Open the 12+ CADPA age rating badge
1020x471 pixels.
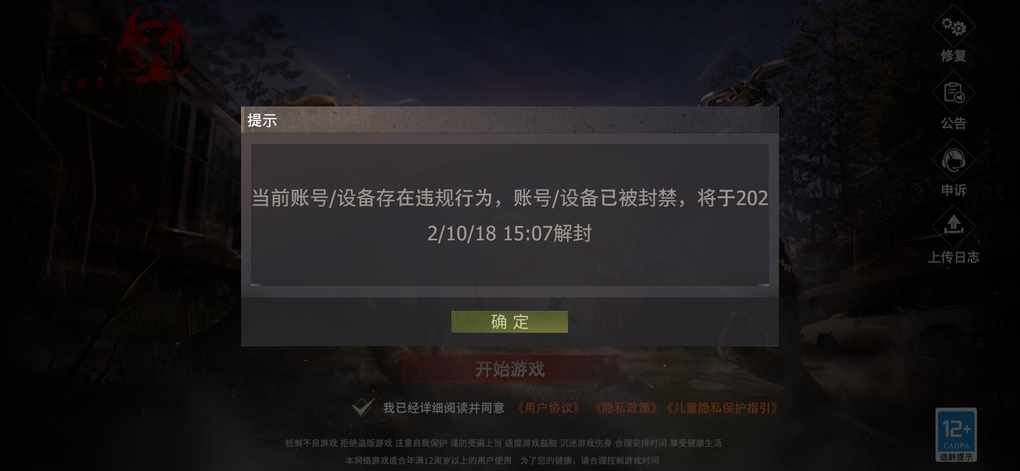pyautogui.click(x=956, y=434)
